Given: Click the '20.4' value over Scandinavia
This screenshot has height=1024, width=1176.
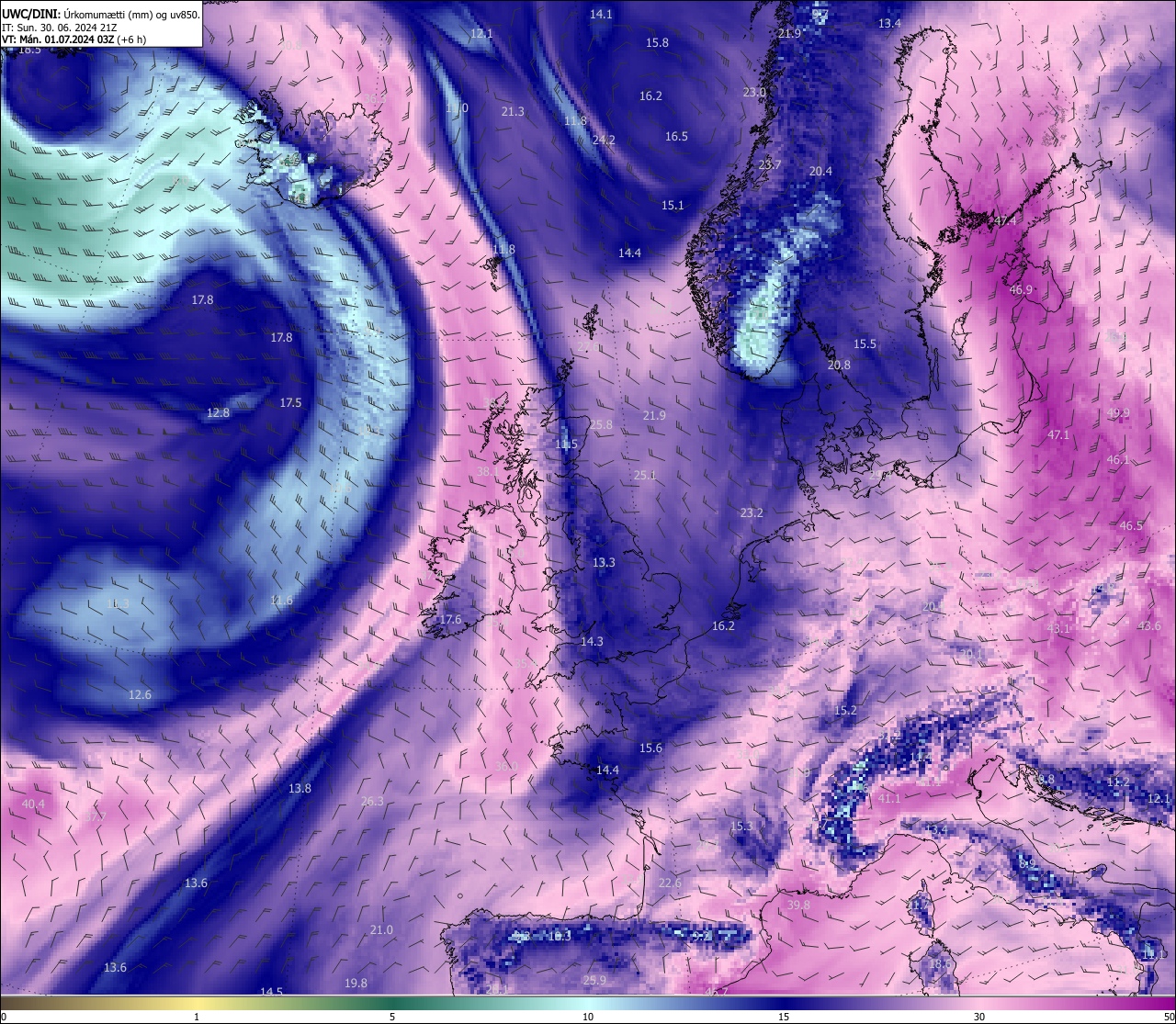Looking at the screenshot, I should (820, 171).
